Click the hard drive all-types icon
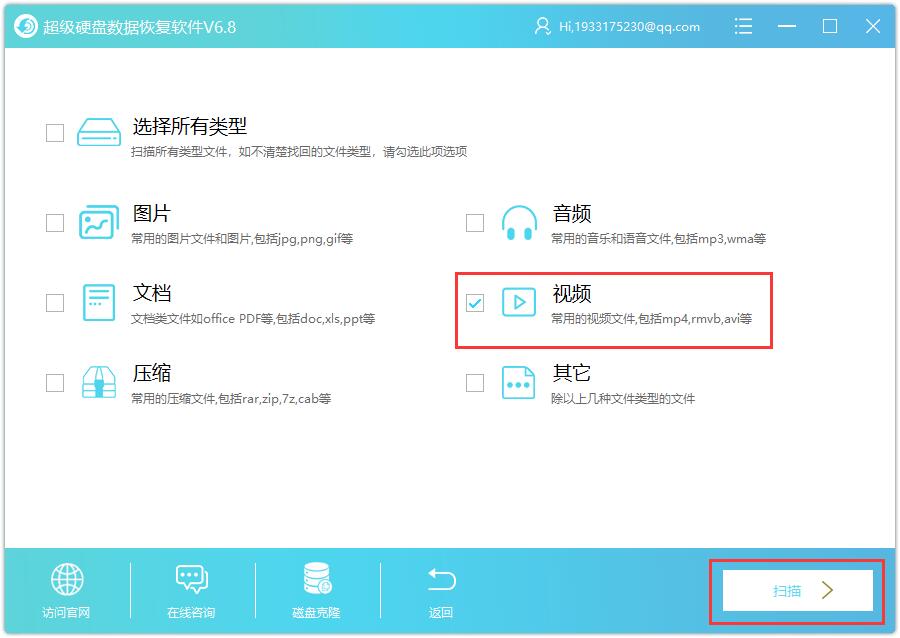The width and height of the screenshot is (900, 638). click(x=99, y=132)
